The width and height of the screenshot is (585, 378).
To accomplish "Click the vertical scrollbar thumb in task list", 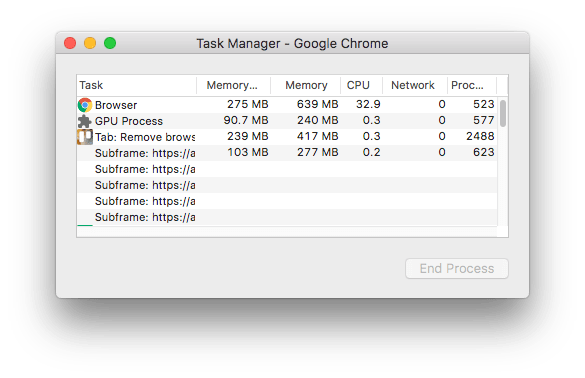I will (x=503, y=113).
